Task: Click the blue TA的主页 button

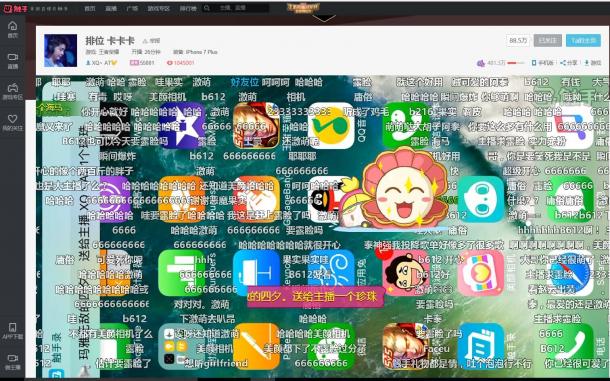Action: pyautogui.click(x=583, y=40)
